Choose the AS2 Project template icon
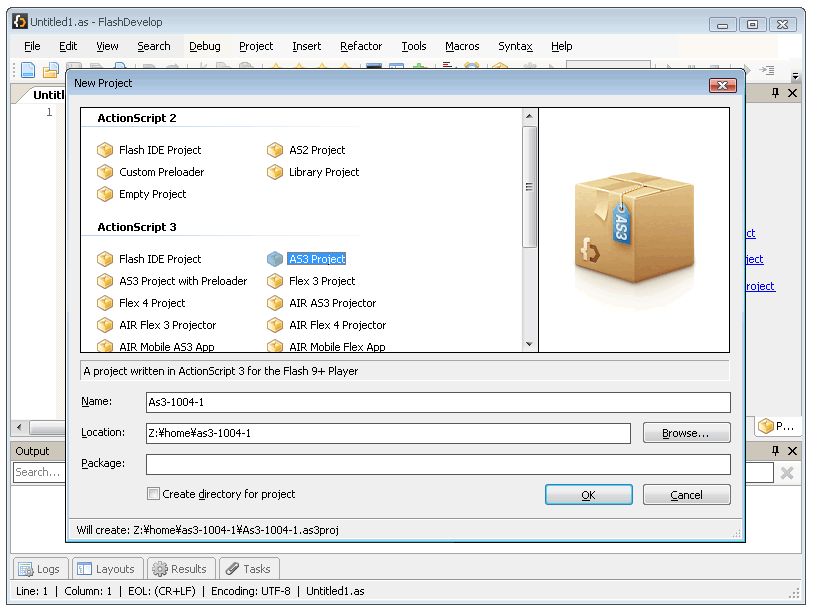Image resolution: width=819 pixels, height=611 pixels. coord(275,150)
